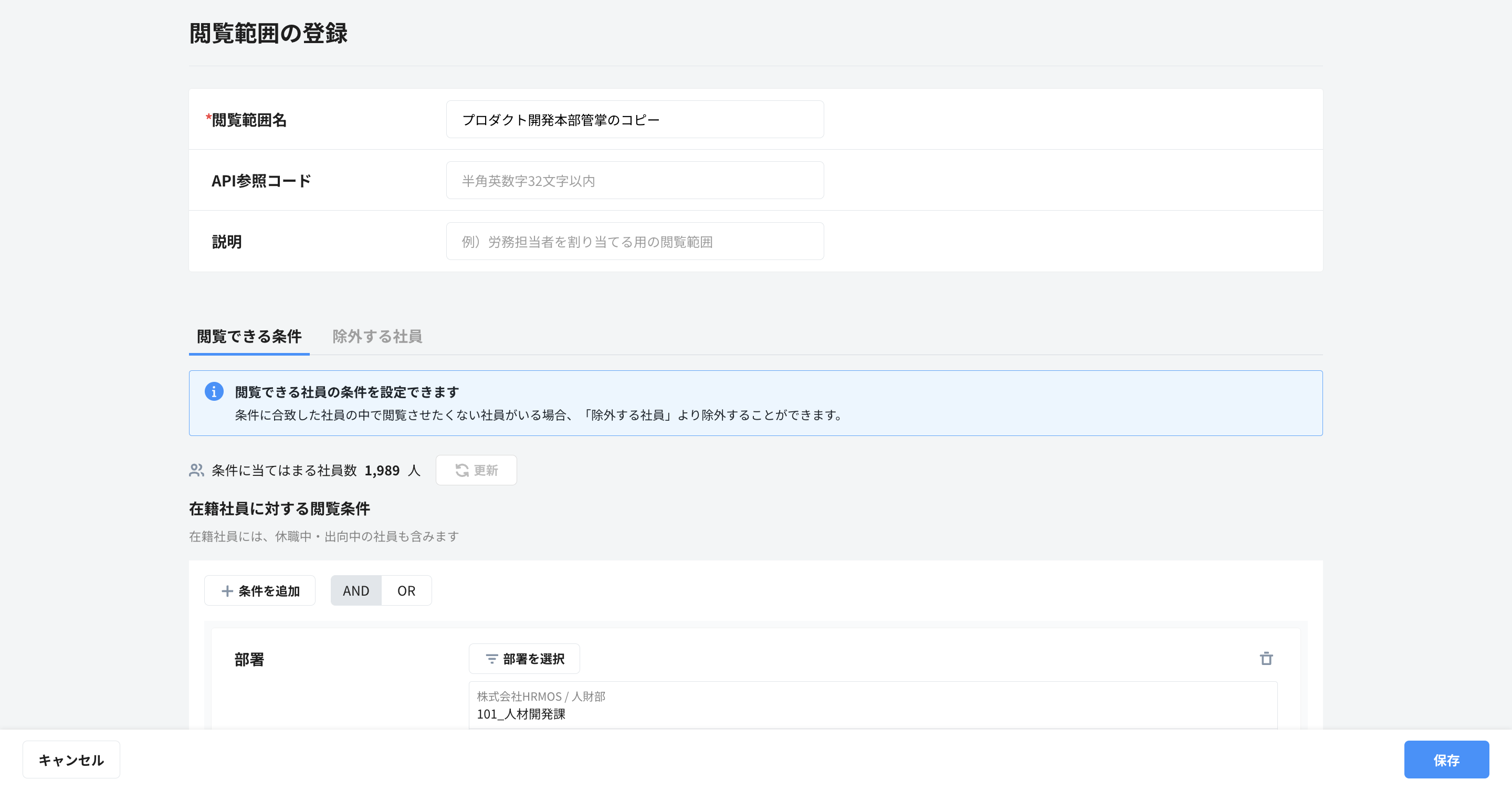1512x790 pixels.
Task: Select the AND condition operator
Action: click(x=356, y=590)
